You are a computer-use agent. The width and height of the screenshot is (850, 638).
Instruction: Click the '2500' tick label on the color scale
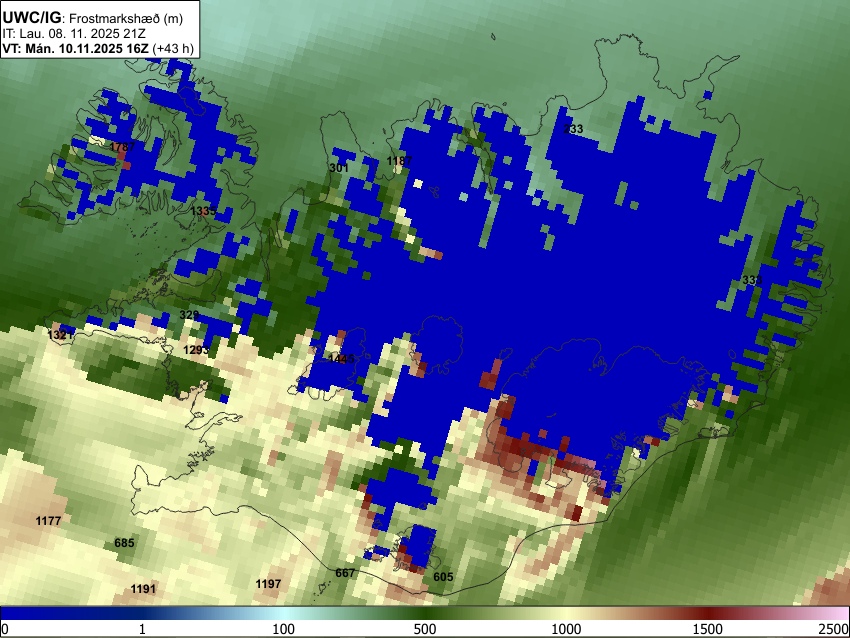pos(834,629)
